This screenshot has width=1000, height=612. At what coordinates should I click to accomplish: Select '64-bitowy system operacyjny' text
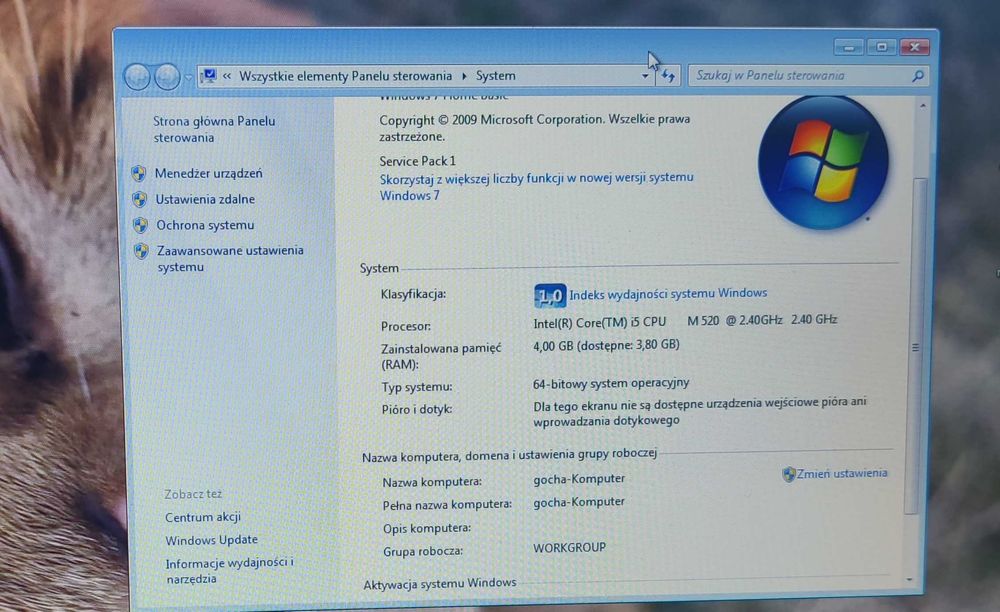tap(611, 383)
